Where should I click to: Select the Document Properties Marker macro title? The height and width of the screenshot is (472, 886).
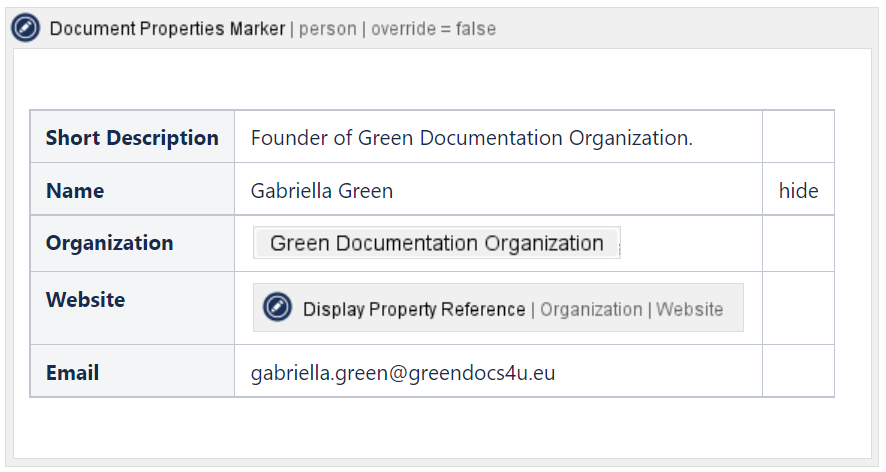tap(167, 29)
